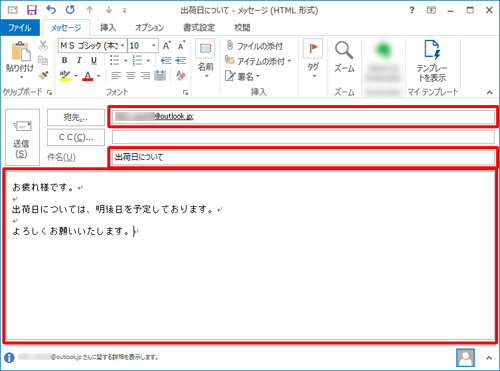Image resolution: width=500 pixels, height=371 pixels.
Task: Click the justify distribute icon
Action: pyautogui.click(x=160, y=76)
